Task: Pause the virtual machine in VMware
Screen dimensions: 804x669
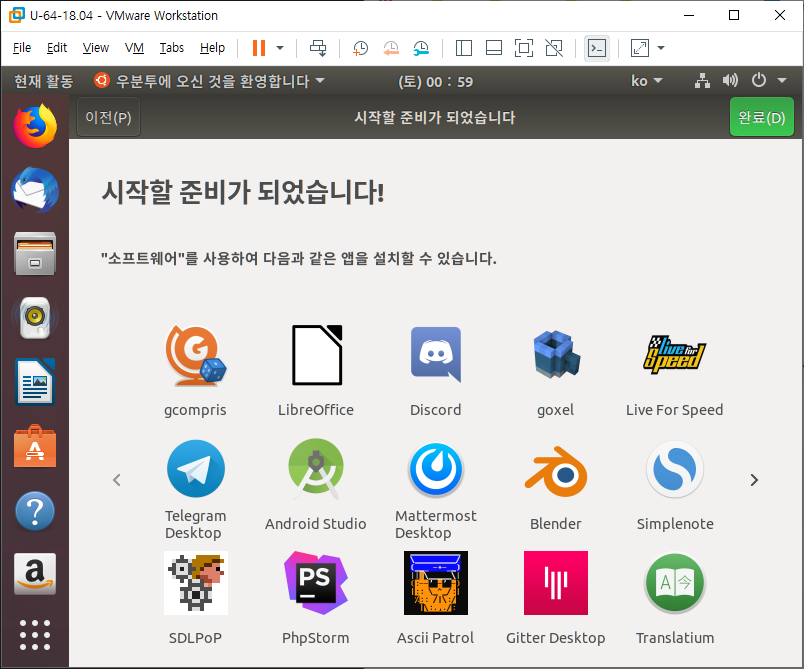Action: (259, 48)
